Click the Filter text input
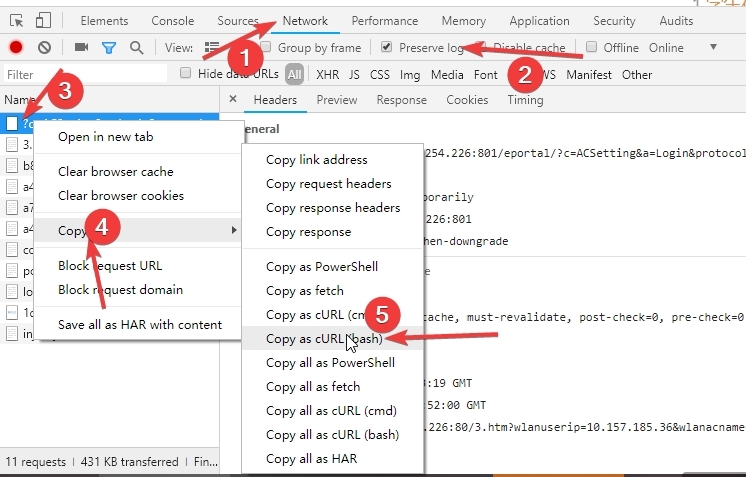The image size is (746, 477). point(86,75)
